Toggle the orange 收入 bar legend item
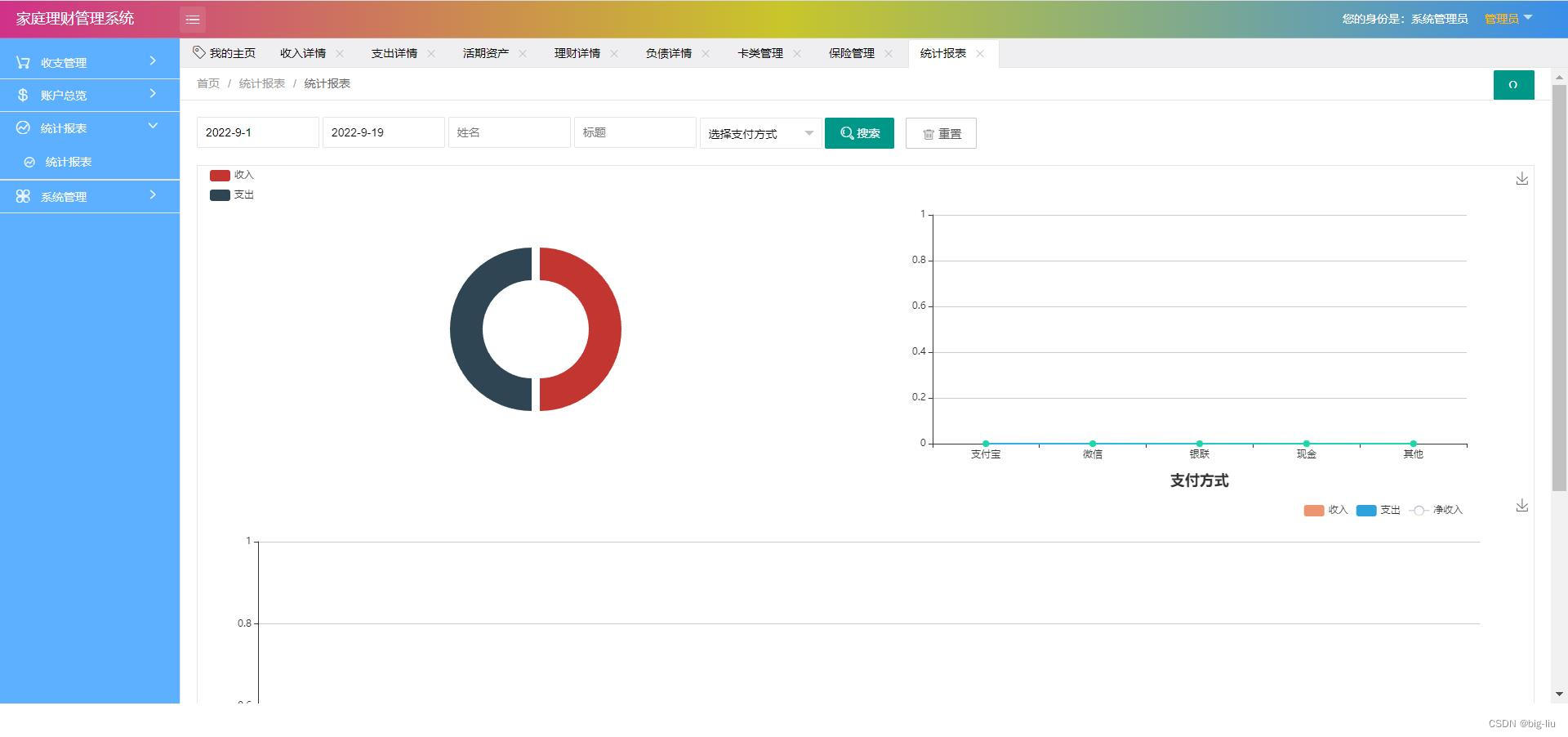The width and height of the screenshot is (1568, 737). click(x=1325, y=510)
